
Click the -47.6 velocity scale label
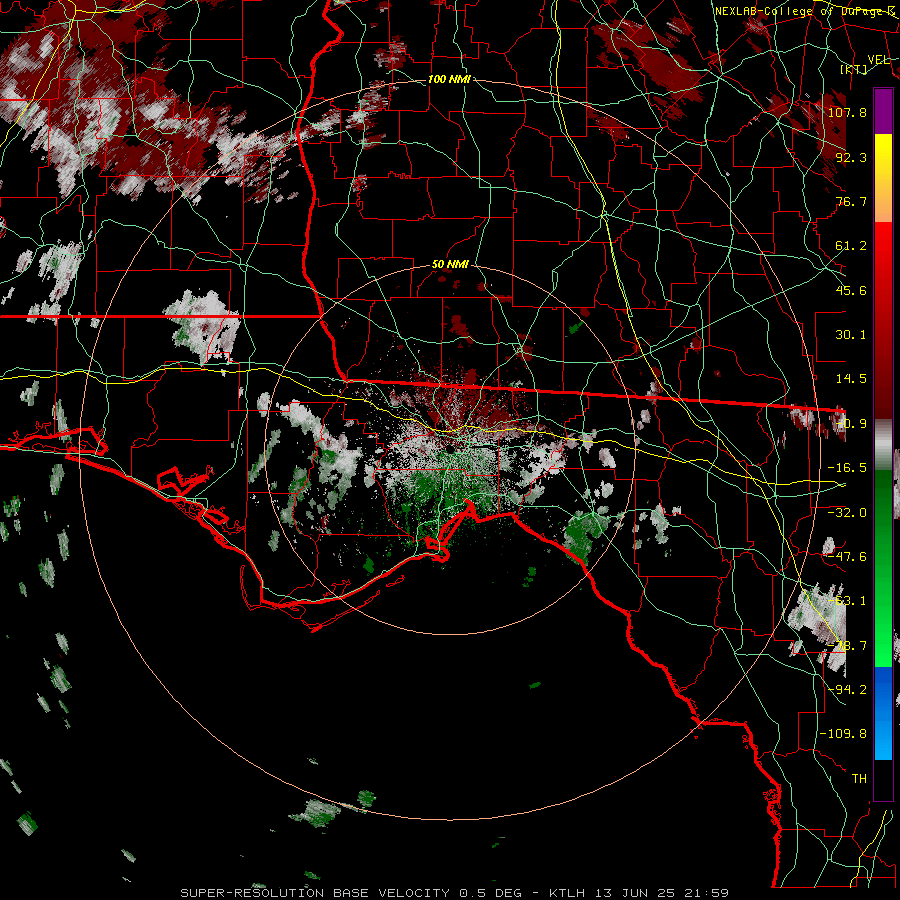[847, 557]
